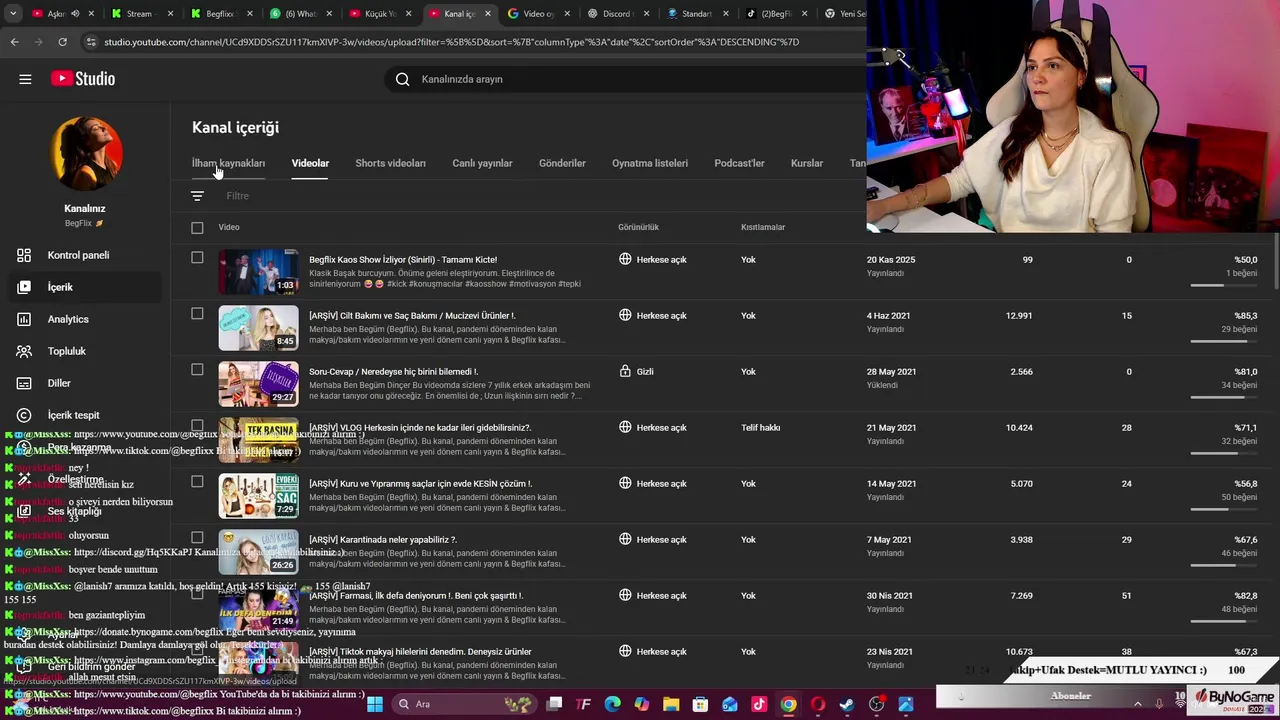The image size is (1280, 720).
Task: Tick the select-all checkbox in table header
Action: (197, 228)
